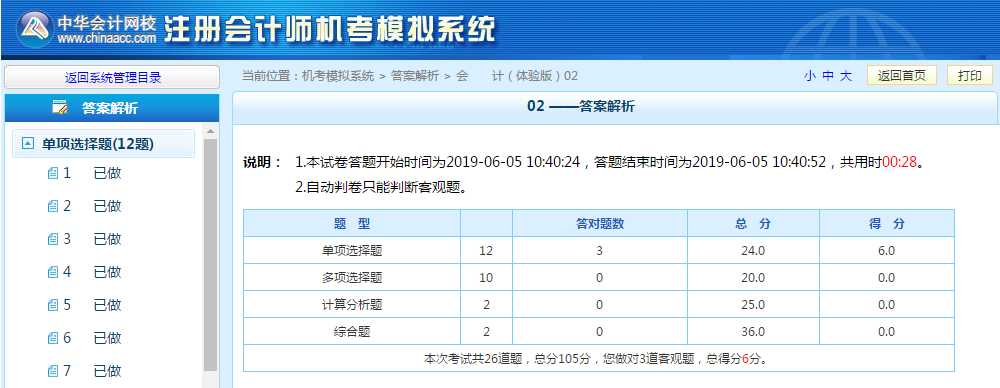Click the 答对题数 column header

tap(599, 223)
